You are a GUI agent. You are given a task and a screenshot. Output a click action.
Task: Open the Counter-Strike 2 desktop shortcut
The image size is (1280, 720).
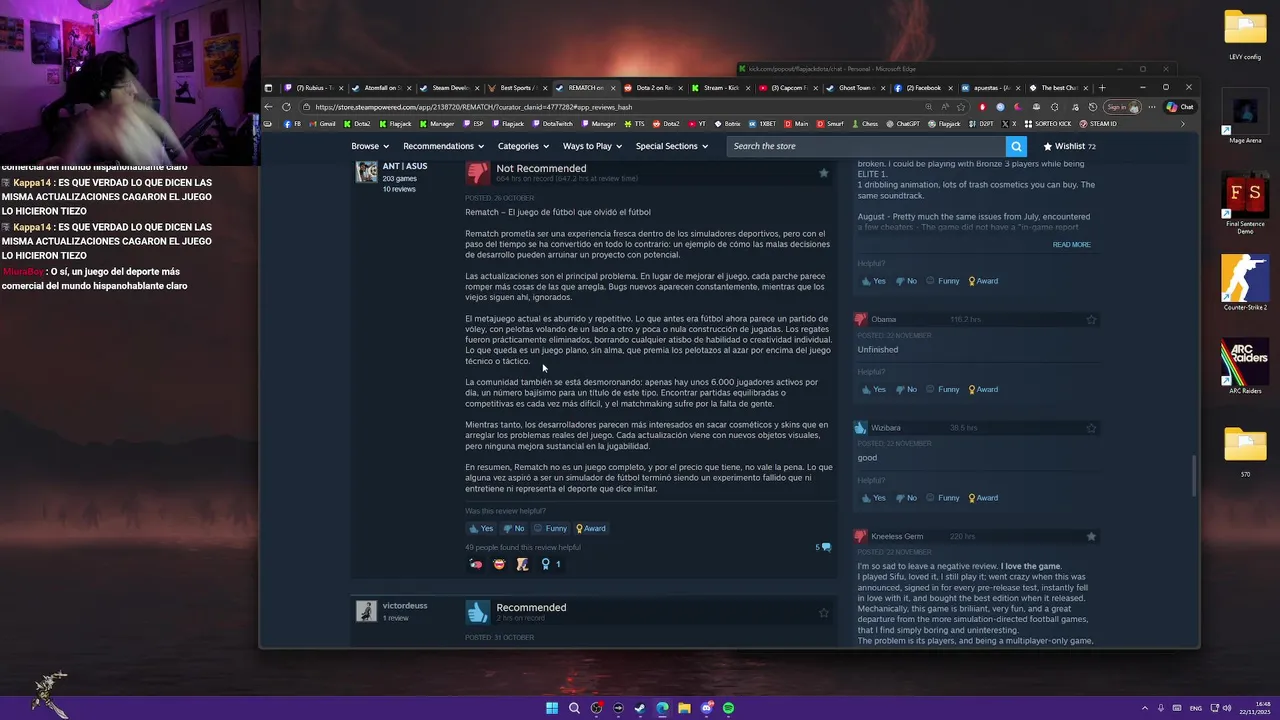1245,283
